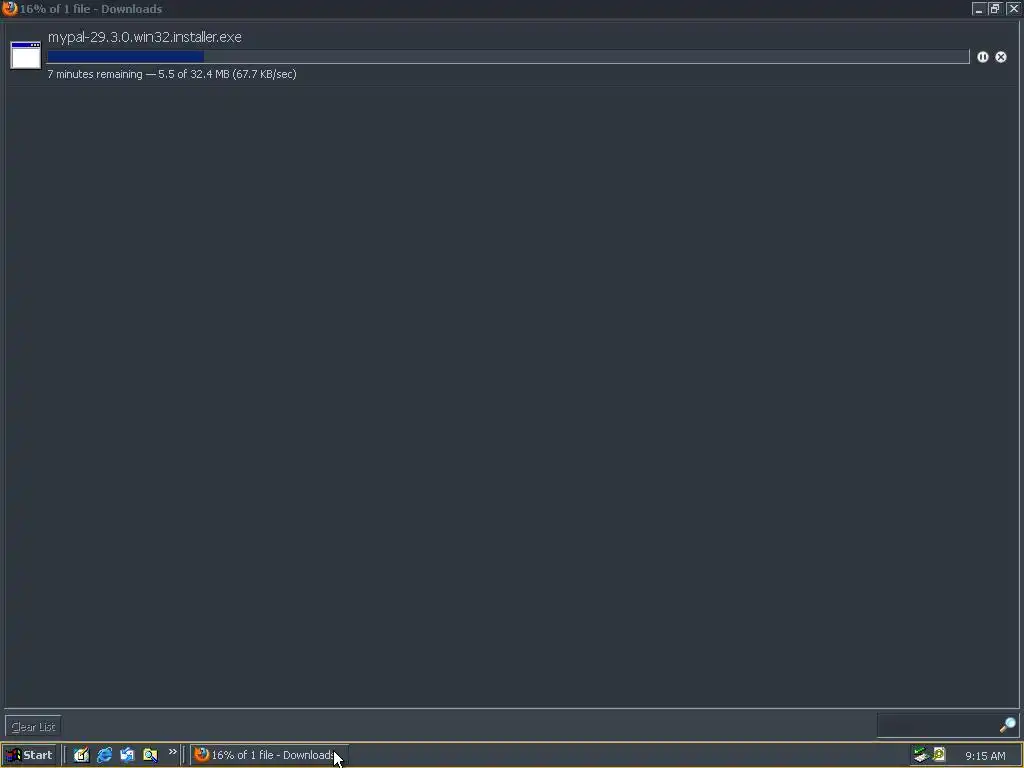Viewport: 1024px width, 768px height.
Task: Restore down the Downloads window
Action: pos(995,8)
